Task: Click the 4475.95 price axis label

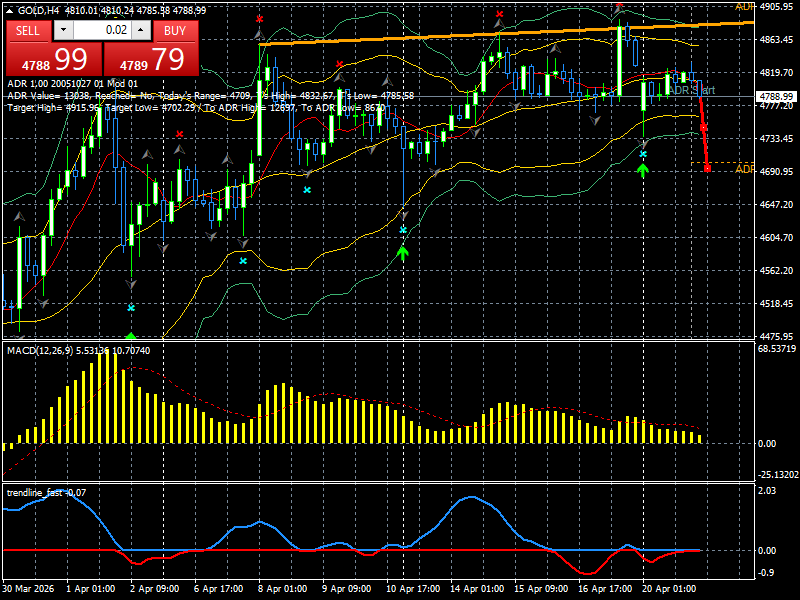Action: pyautogui.click(x=776, y=336)
